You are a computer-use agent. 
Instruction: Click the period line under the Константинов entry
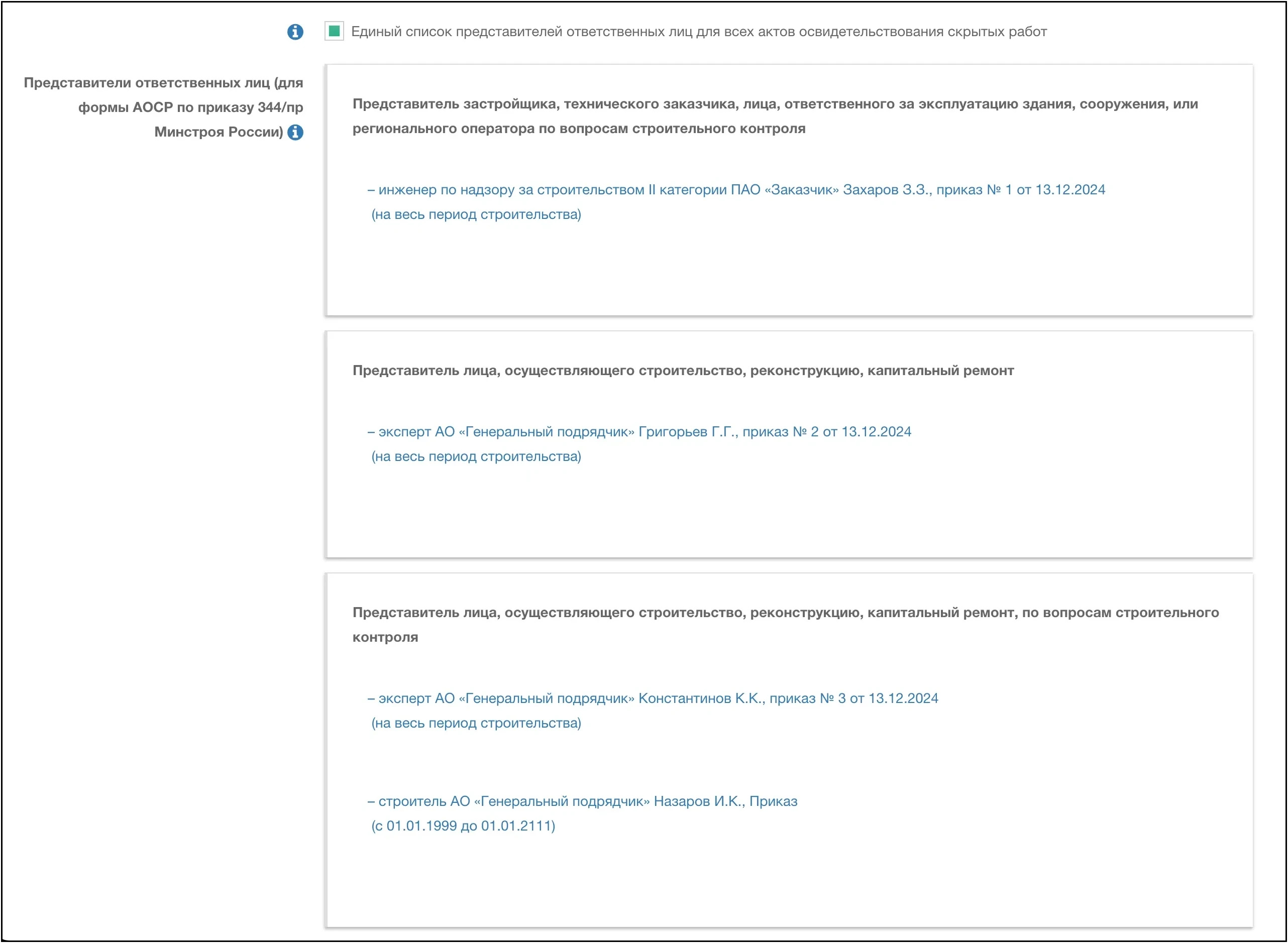476,723
